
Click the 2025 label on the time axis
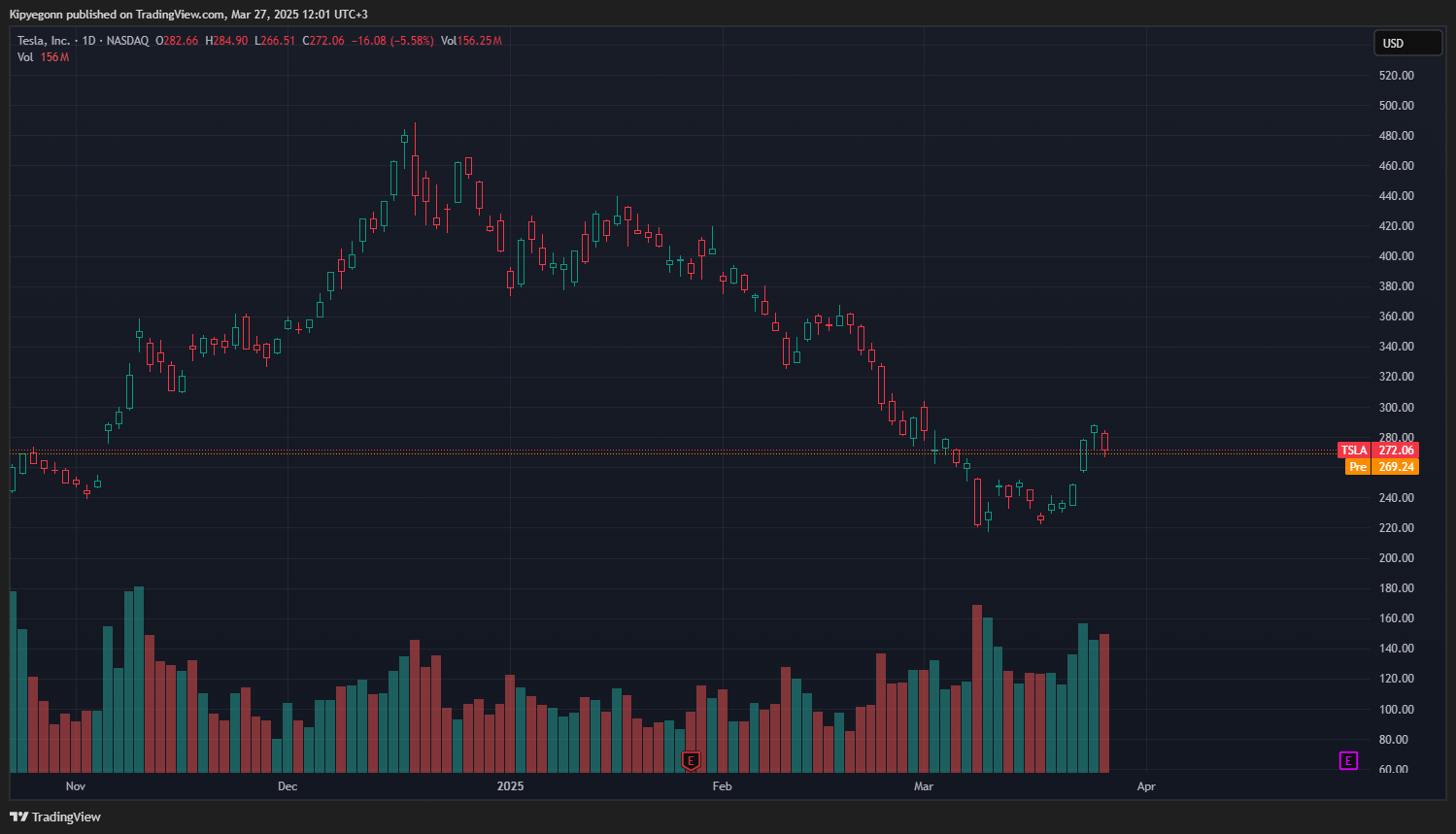(510, 786)
